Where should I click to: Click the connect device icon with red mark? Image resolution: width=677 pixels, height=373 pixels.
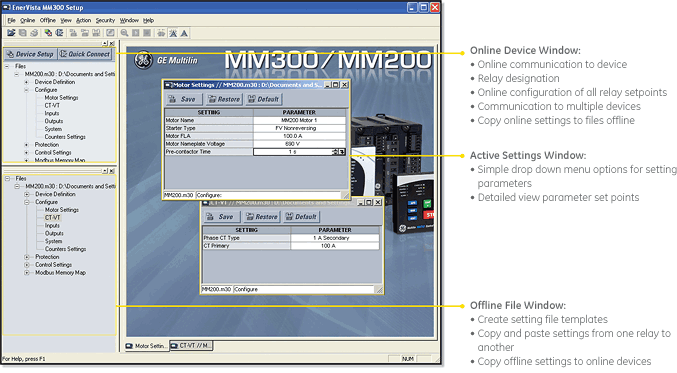(48, 33)
